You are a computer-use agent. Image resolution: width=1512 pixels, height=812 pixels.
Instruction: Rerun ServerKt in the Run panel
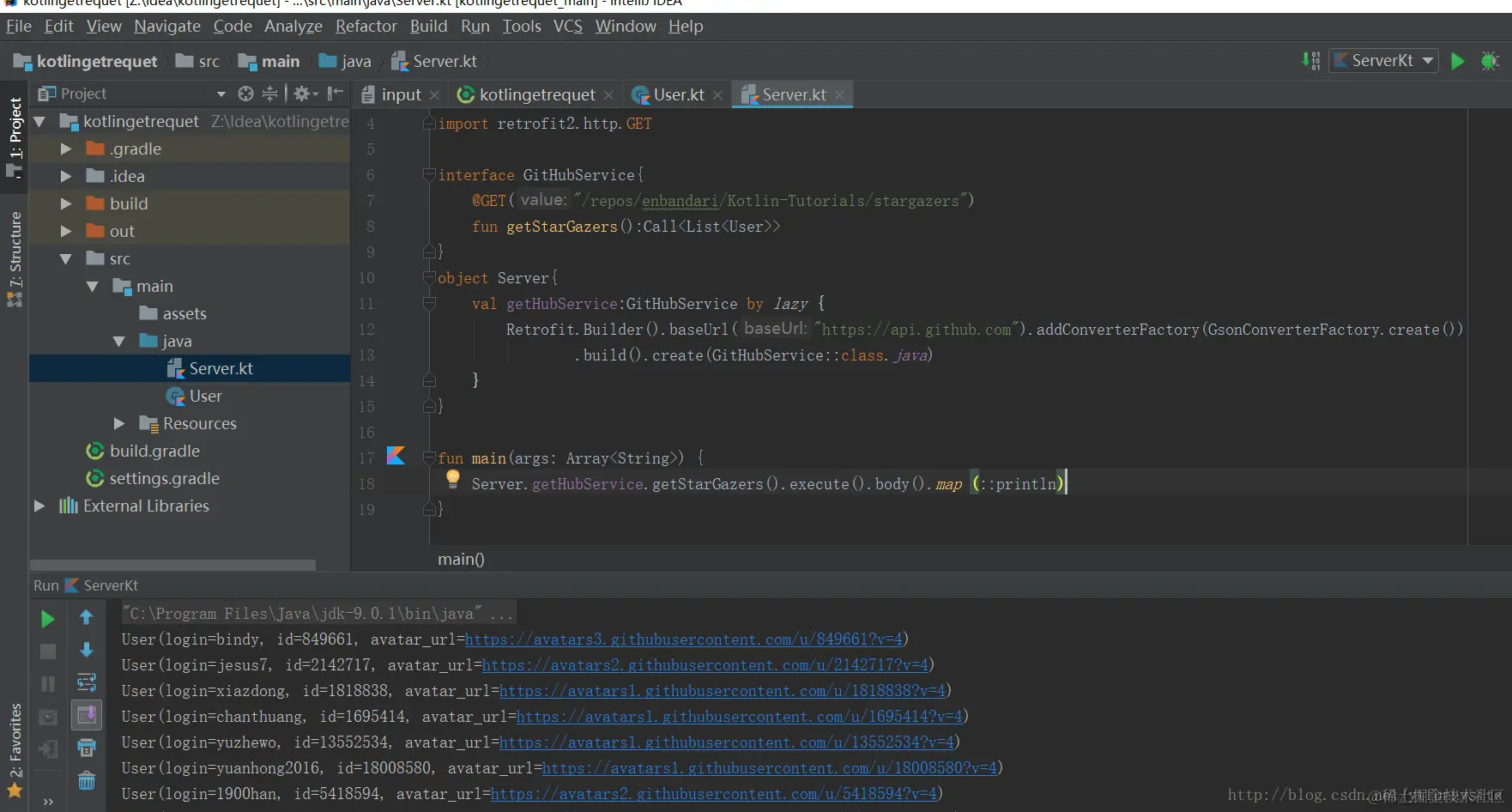48,619
